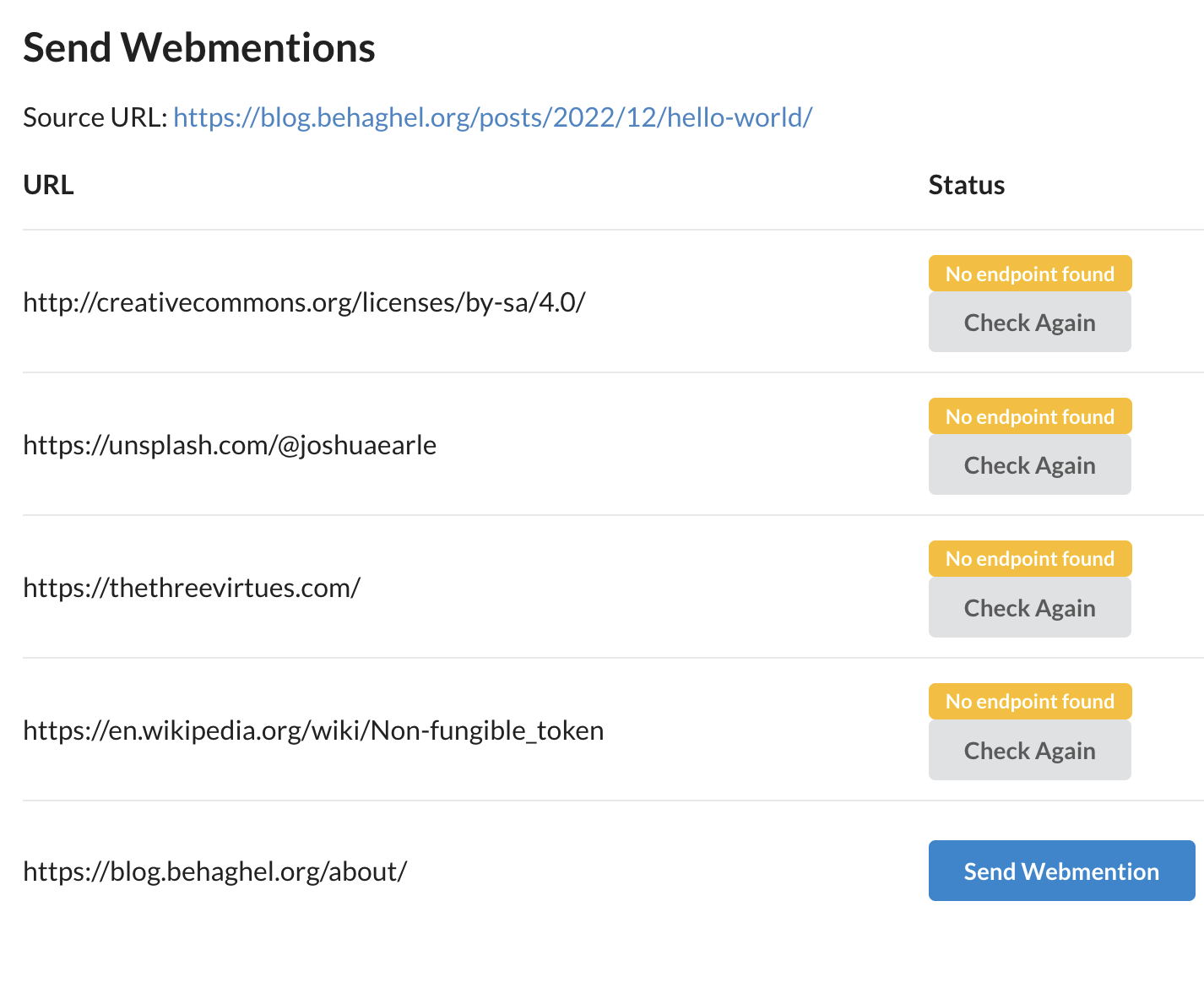Click Check Again for the unsplash.com URL

click(1029, 464)
